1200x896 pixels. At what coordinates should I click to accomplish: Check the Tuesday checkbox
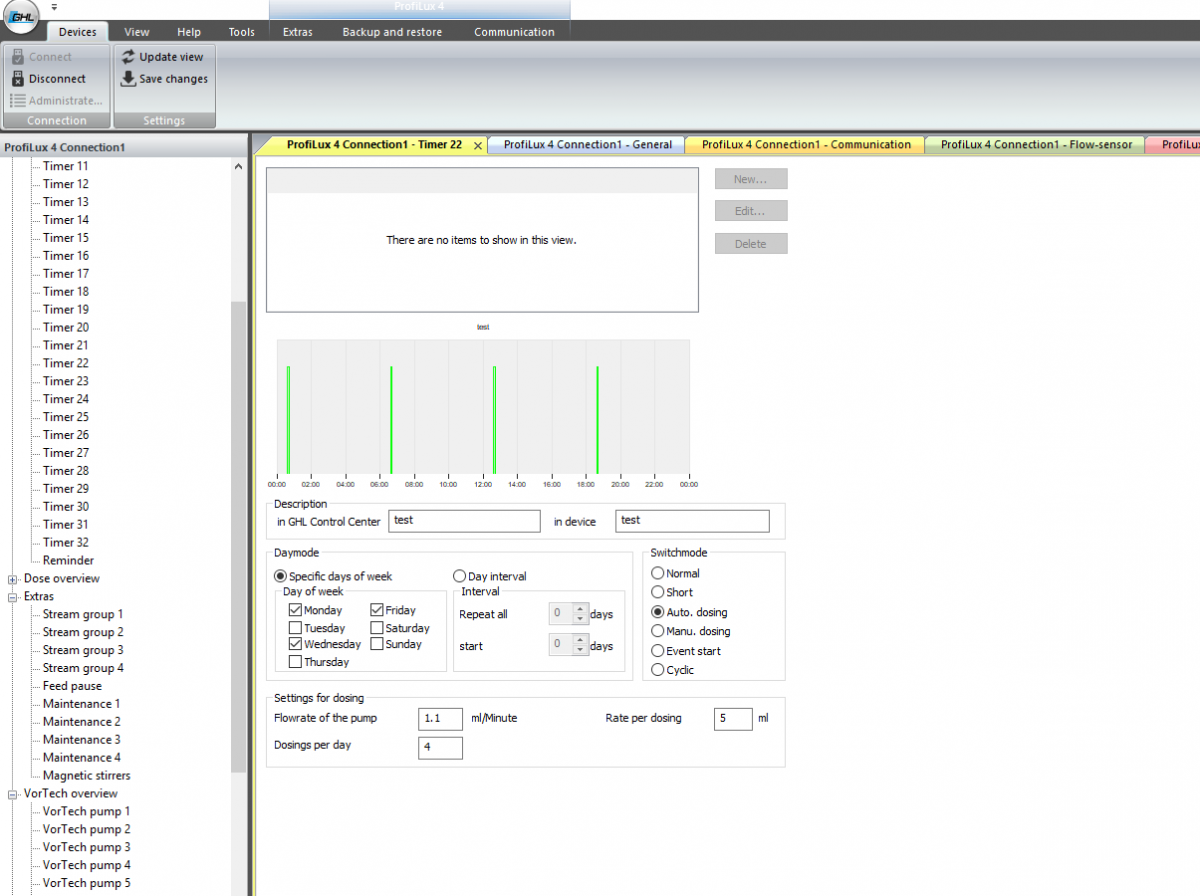pyautogui.click(x=295, y=628)
